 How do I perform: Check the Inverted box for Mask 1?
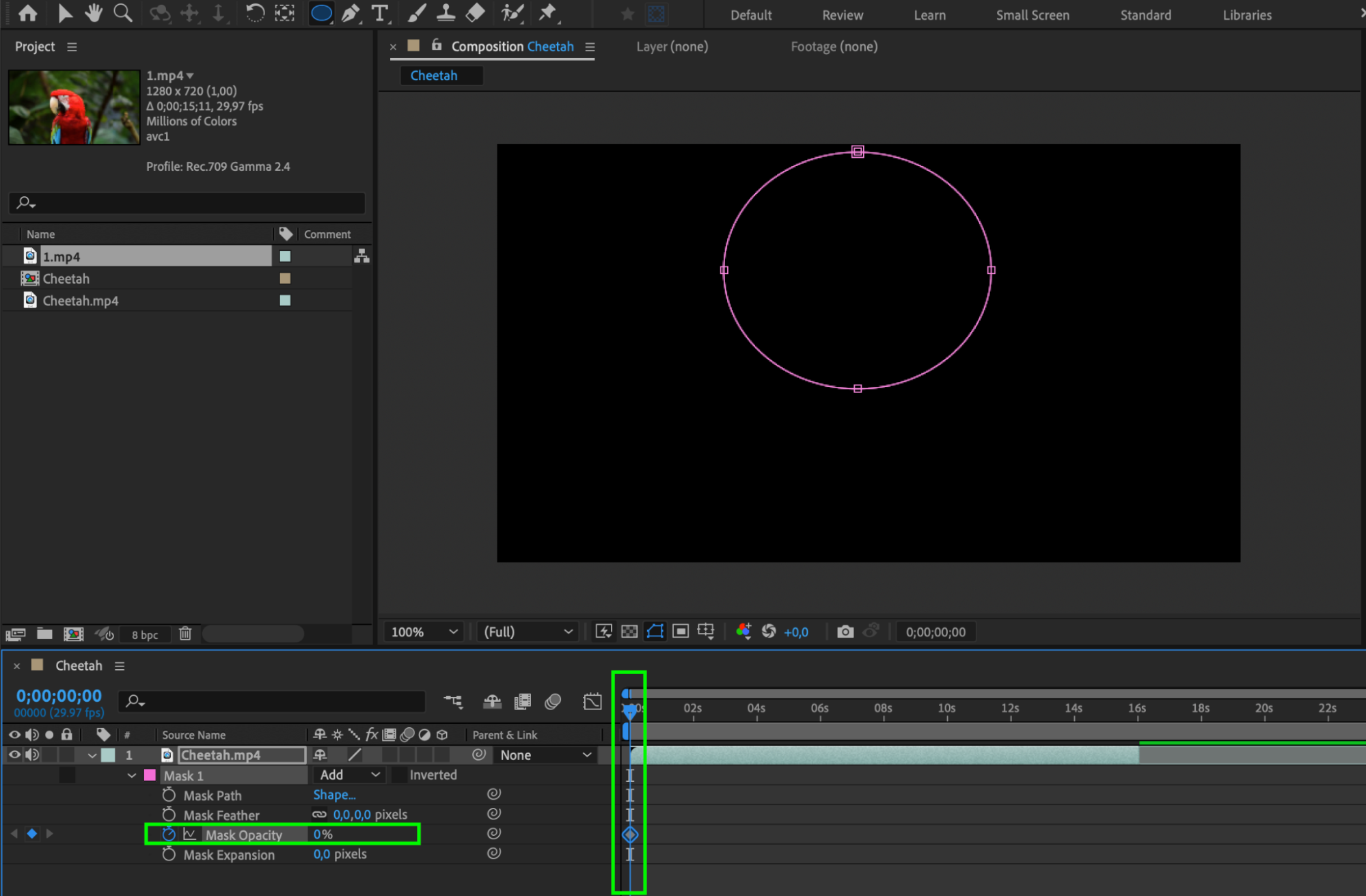point(399,775)
